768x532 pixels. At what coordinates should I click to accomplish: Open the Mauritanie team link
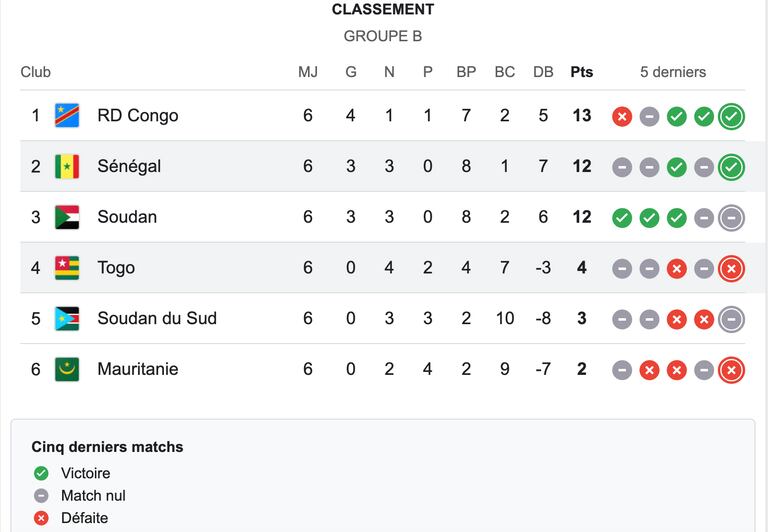[138, 369]
